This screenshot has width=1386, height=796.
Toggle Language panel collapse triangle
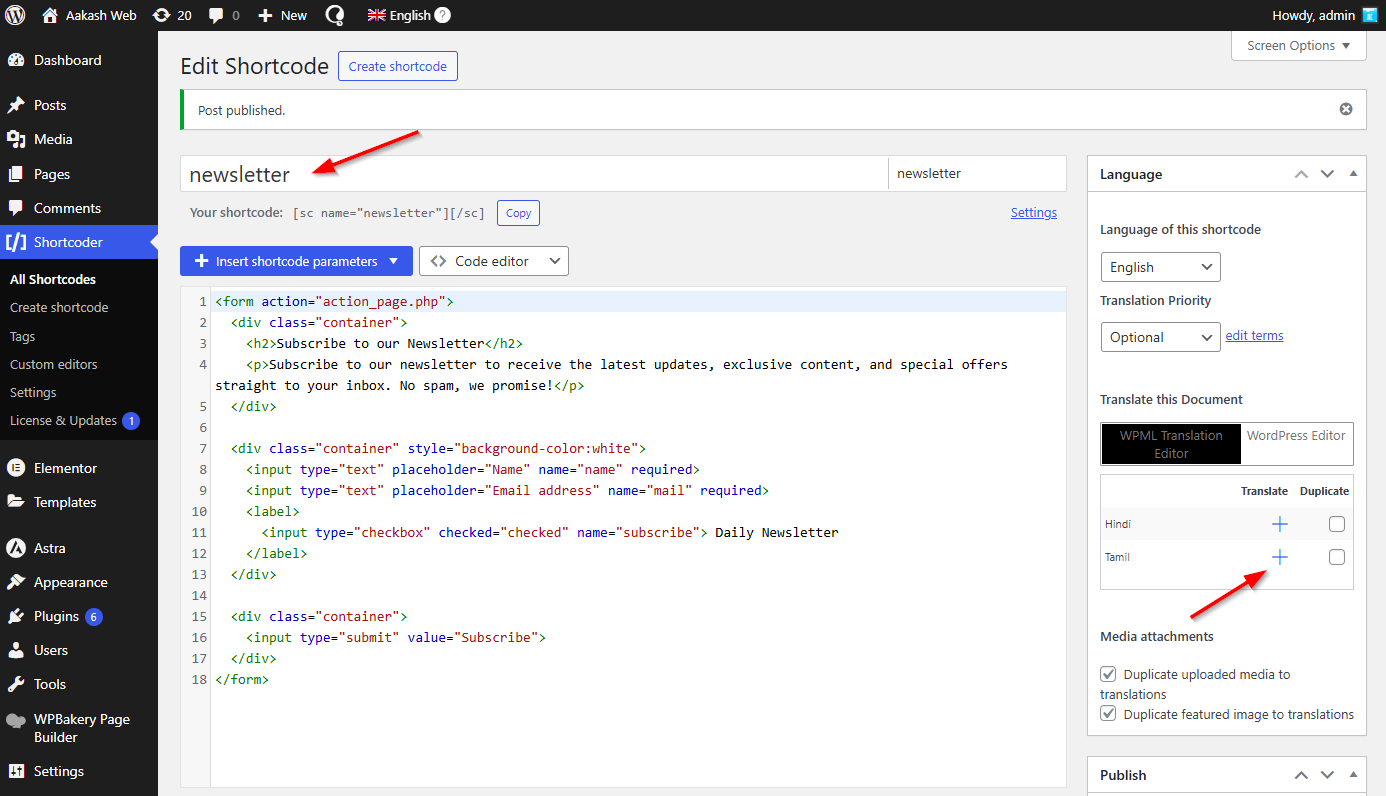1353,174
